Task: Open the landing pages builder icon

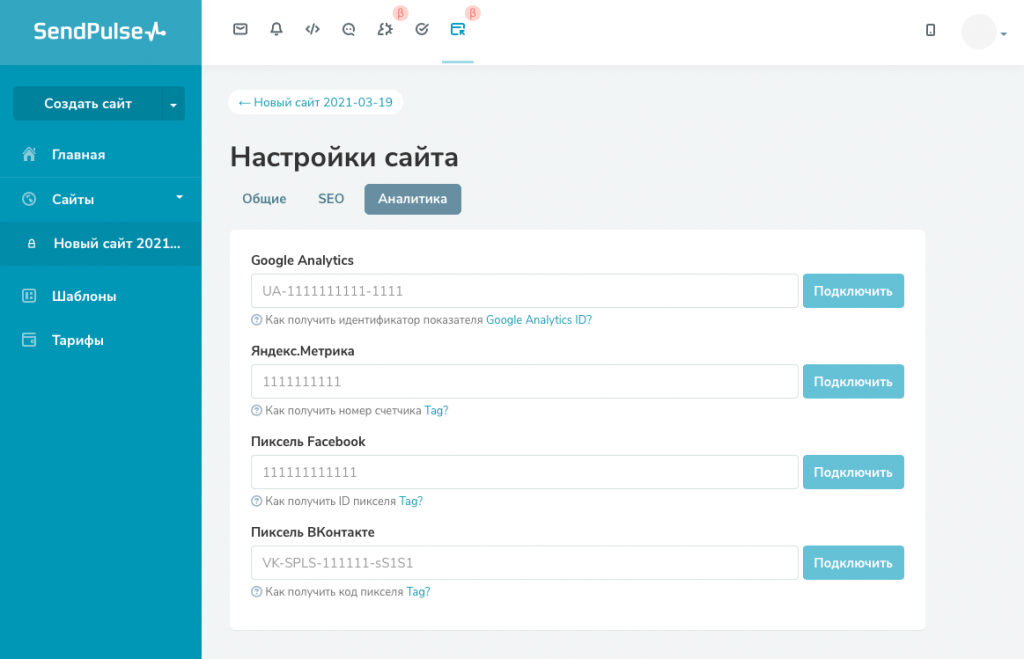Action: (458, 29)
